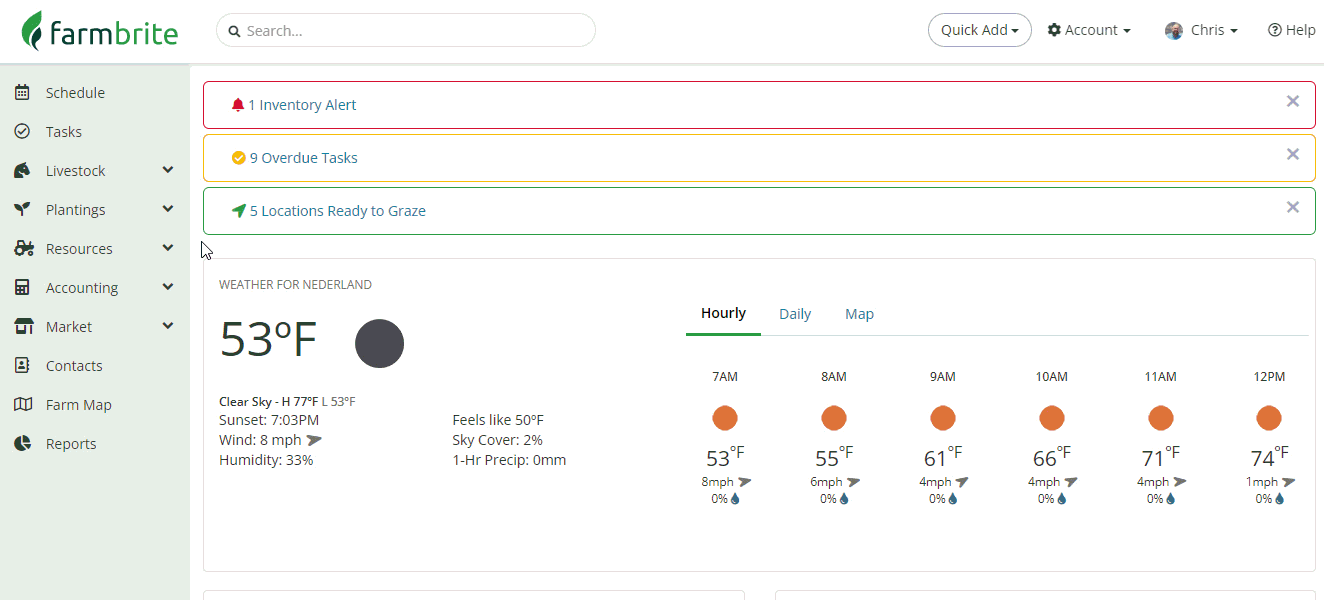The image size is (1324, 600).
Task: Switch to the Map weather tab
Action: [x=859, y=314]
